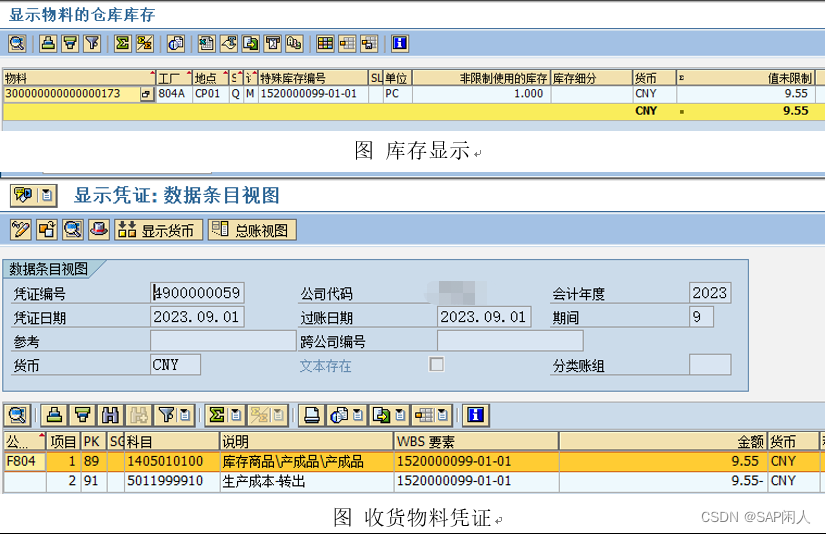Click the 物料 column header
Viewport: 826px width, 534px height.
79,78
